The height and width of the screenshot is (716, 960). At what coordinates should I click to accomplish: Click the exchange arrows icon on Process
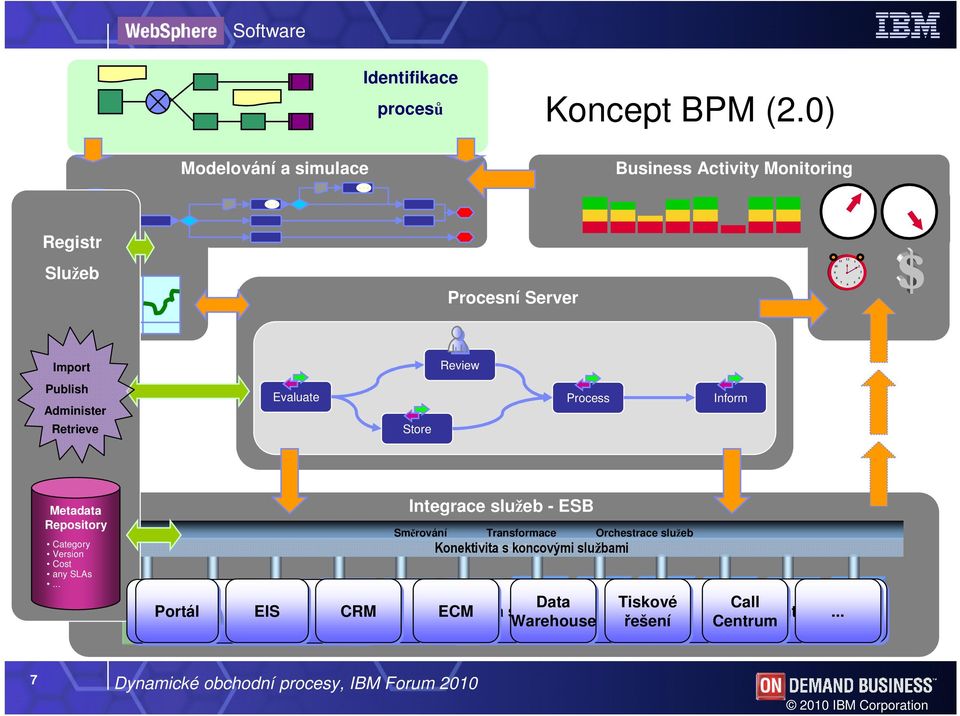coord(588,381)
